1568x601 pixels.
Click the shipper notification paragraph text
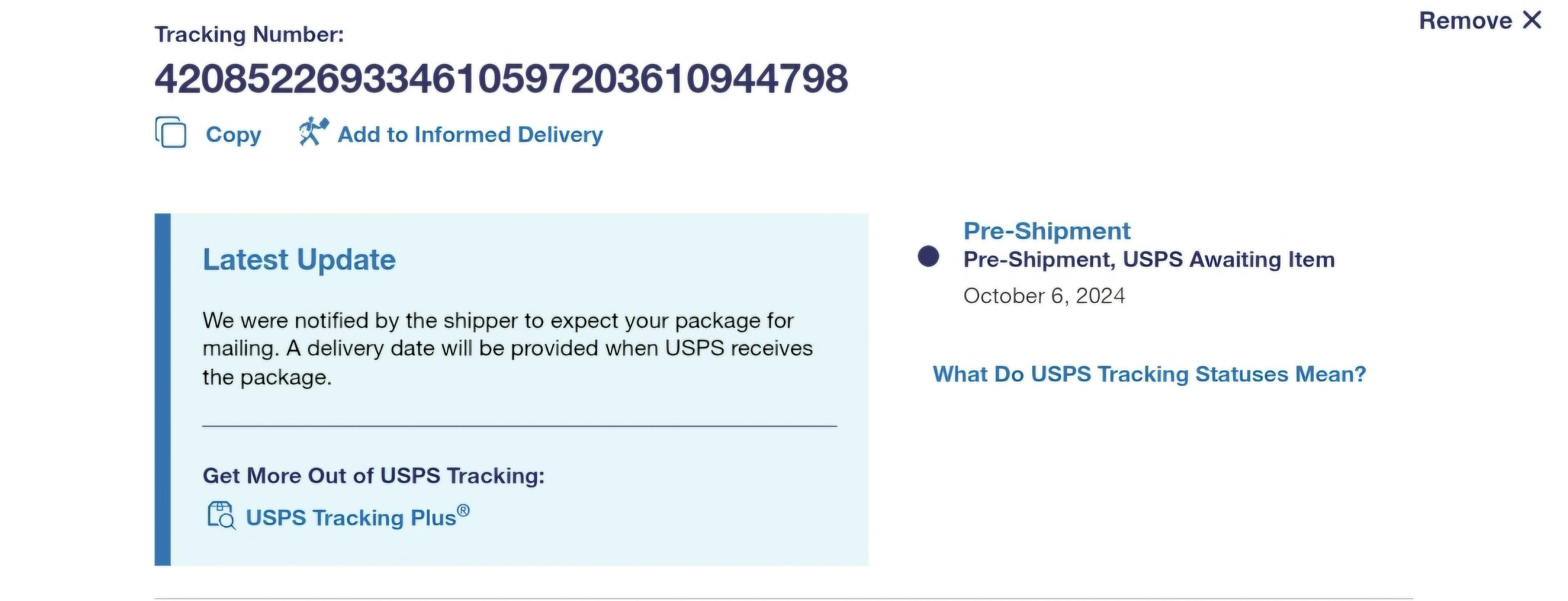tap(507, 349)
